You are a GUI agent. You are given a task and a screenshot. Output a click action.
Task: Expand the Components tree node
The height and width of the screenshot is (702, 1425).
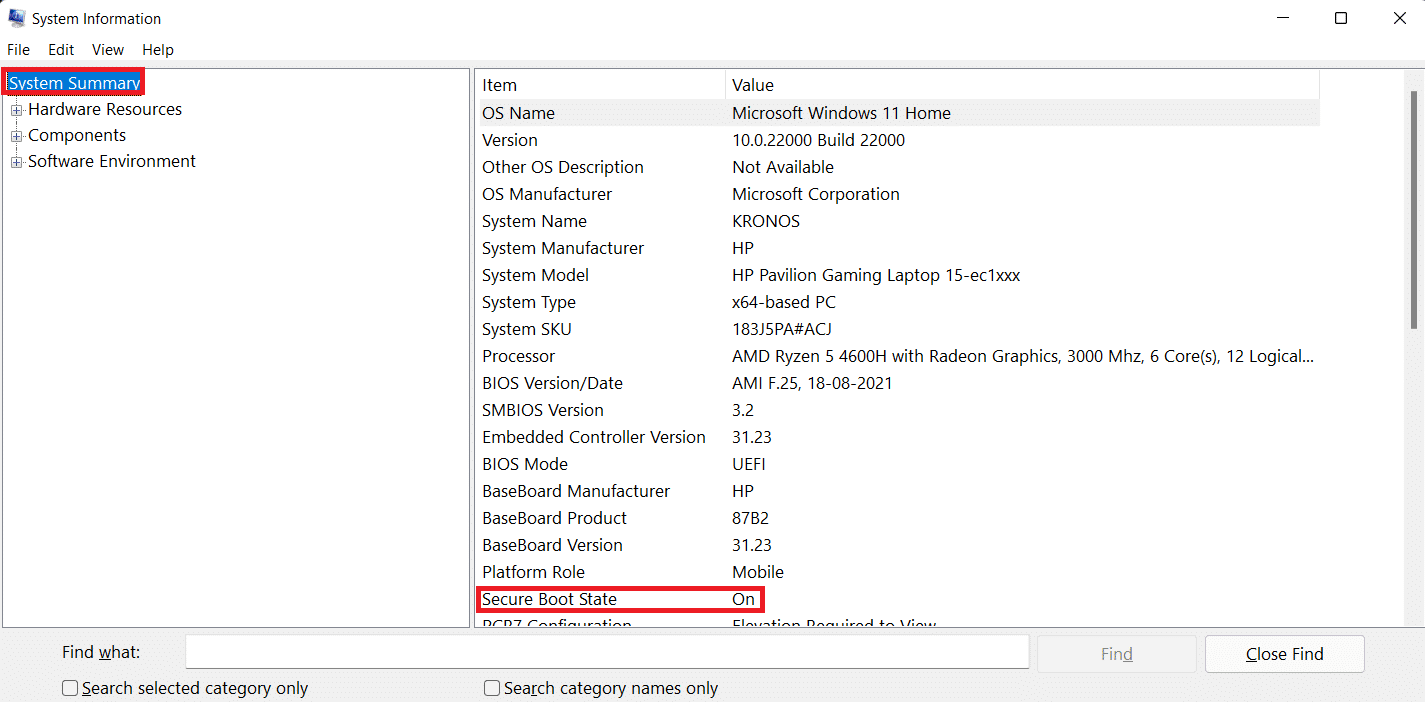click(16, 136)
